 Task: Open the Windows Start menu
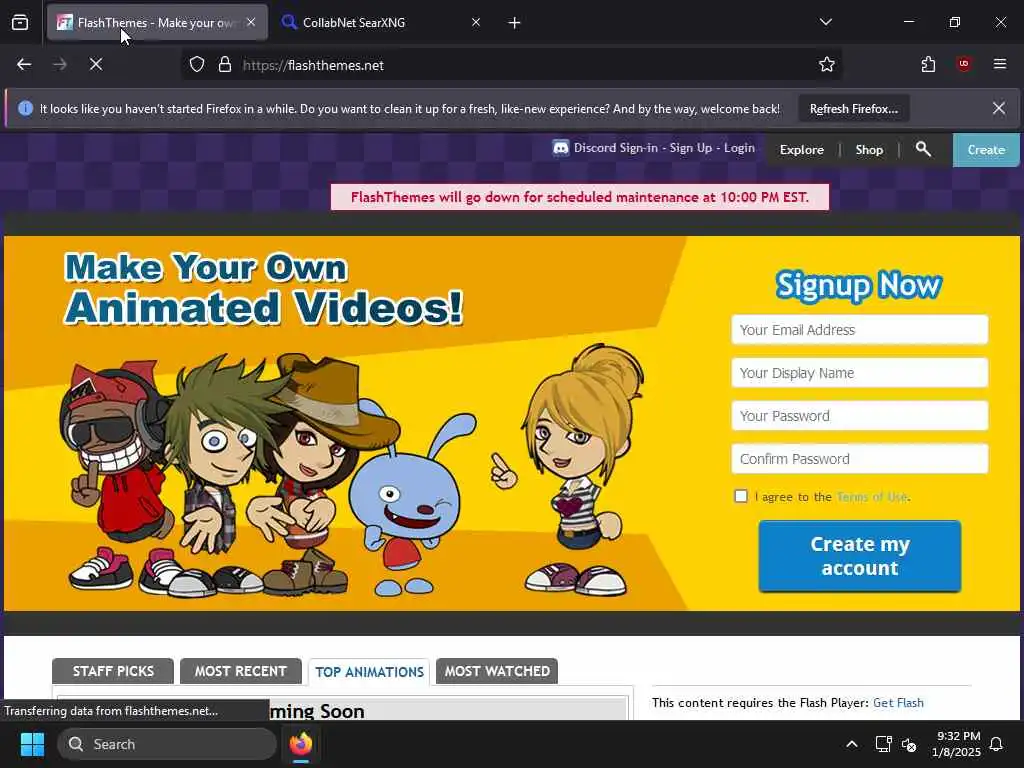click(32, 744)
